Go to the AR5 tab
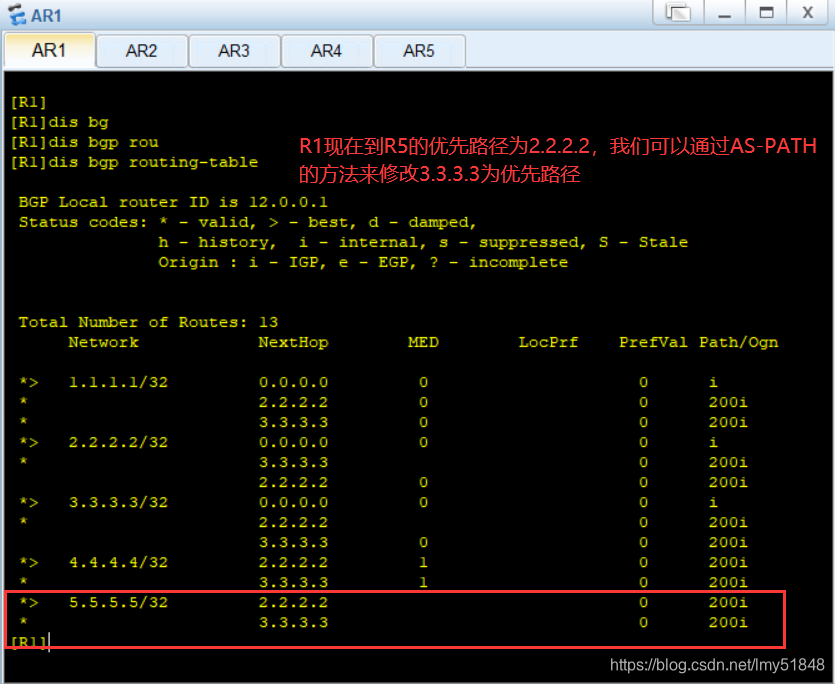 419,51
